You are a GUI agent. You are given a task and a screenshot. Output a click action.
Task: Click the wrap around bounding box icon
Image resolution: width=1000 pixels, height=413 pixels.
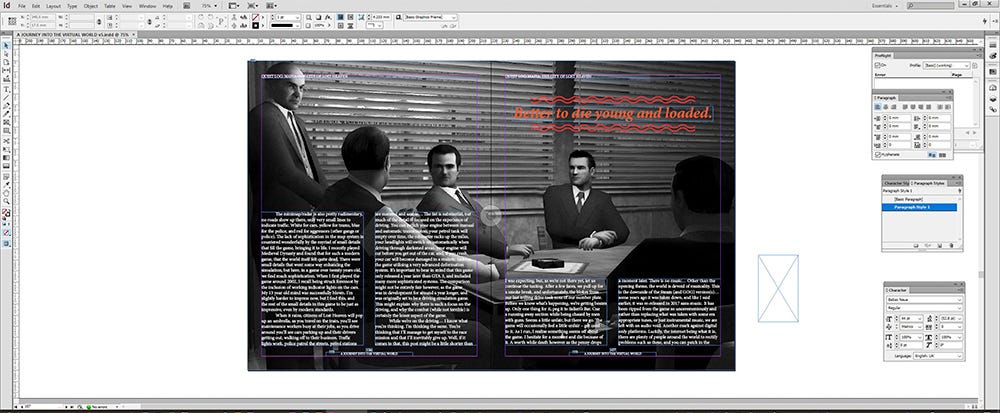350,17
